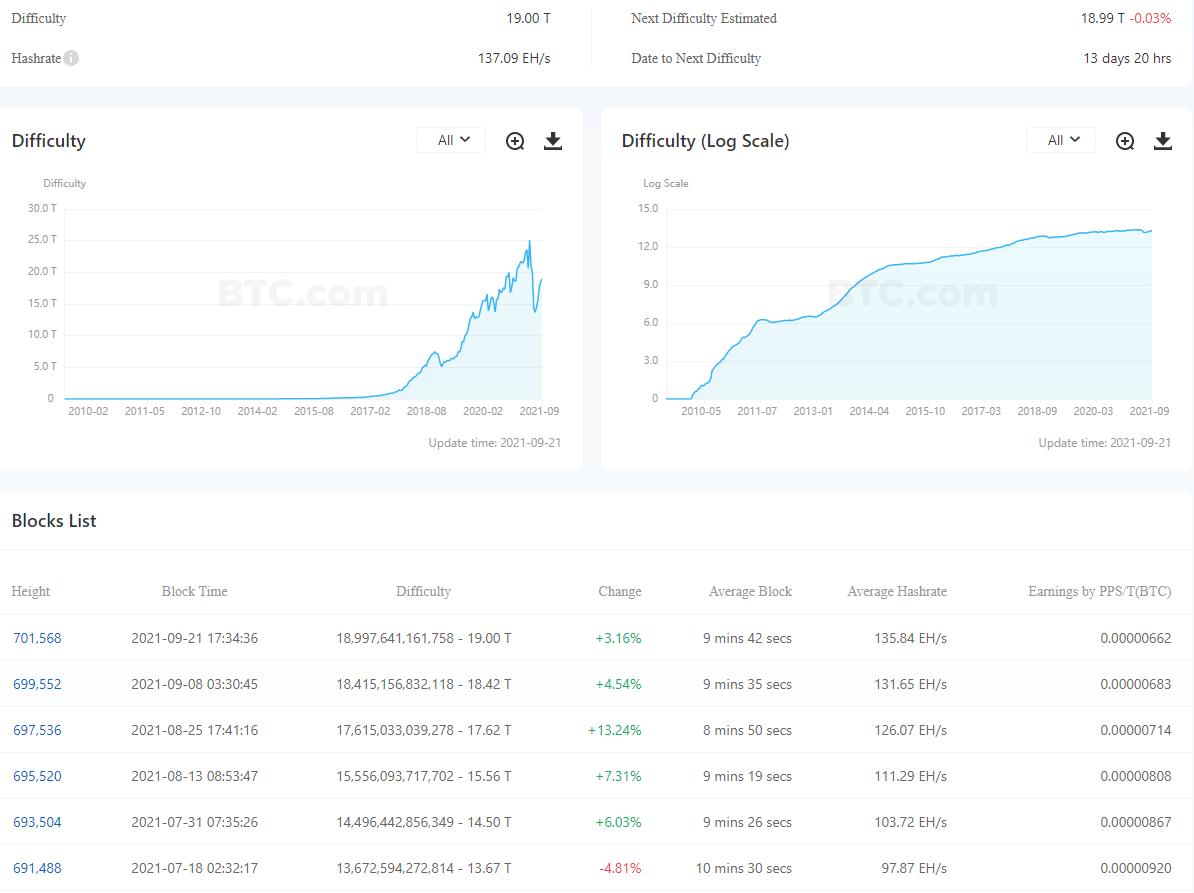Click the Block Time column header
This screenshot has height=893, width=1194.
click(x=194, y=591)
